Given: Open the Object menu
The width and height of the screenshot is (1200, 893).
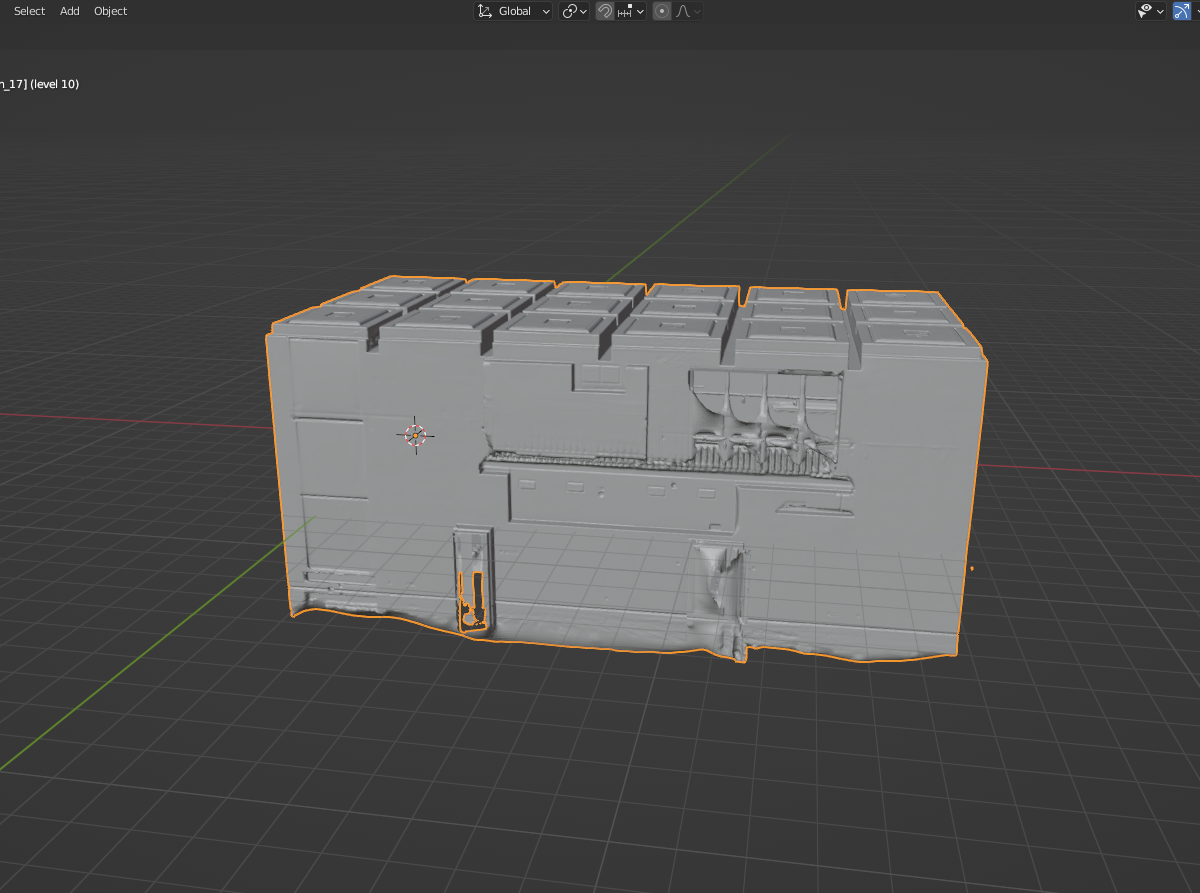Looking at the screenshot, I should click(110, 11).
